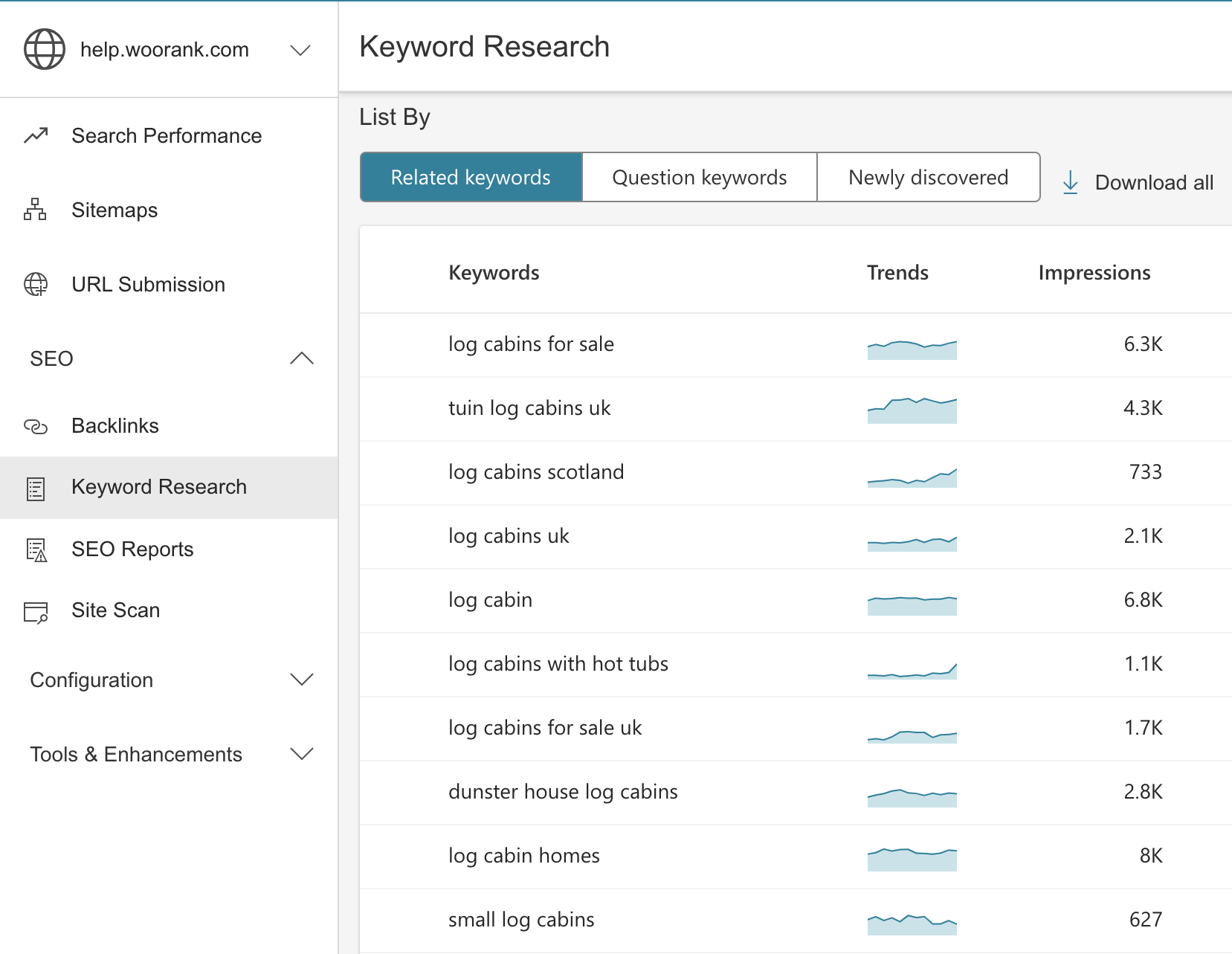The height and width of the screenshot is (954, 1232).
Task: Open Site Scan using its icon
Action: [x=33, y=610]
